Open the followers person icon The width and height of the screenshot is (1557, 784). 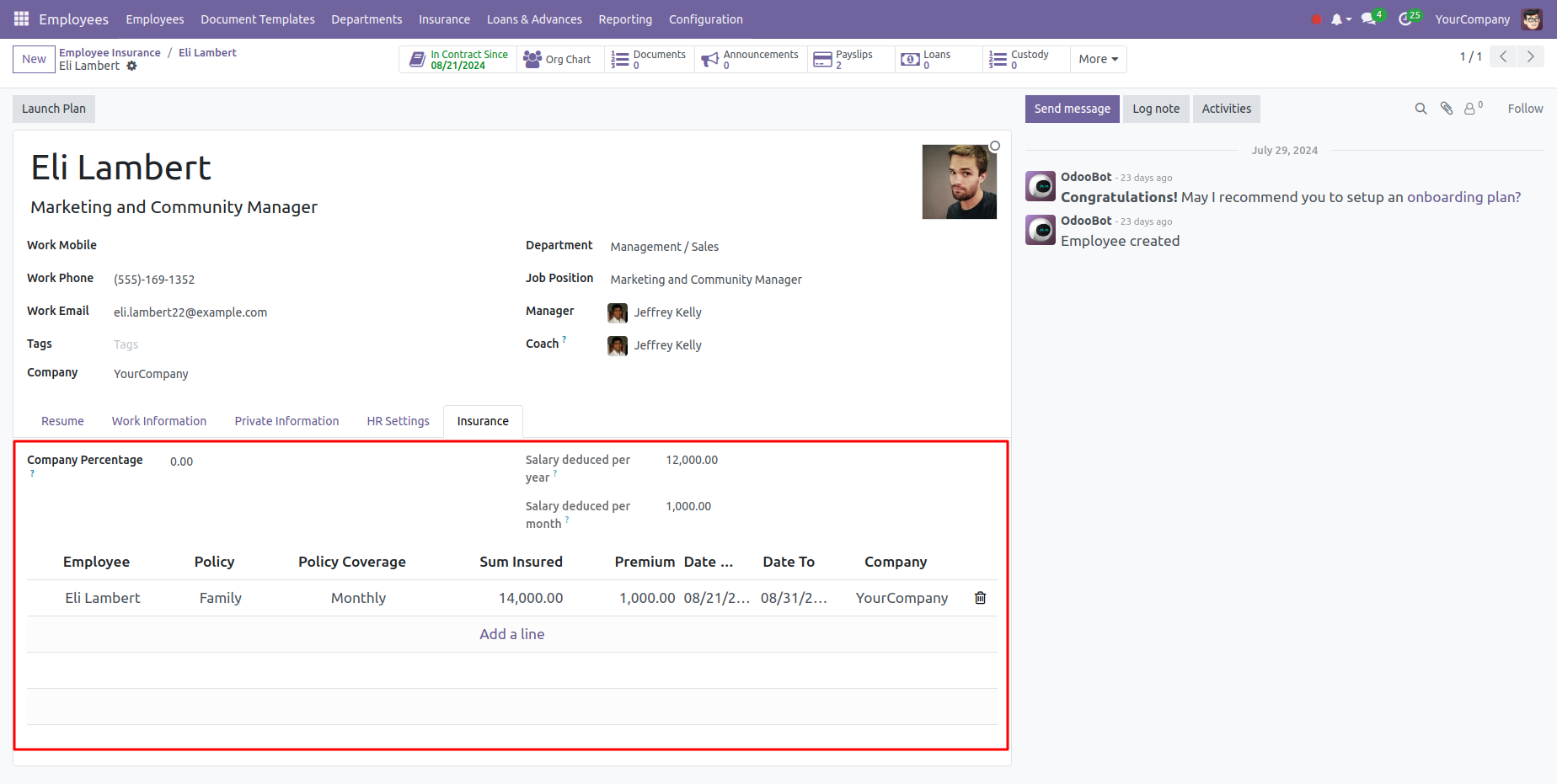tap(1470, 109)
